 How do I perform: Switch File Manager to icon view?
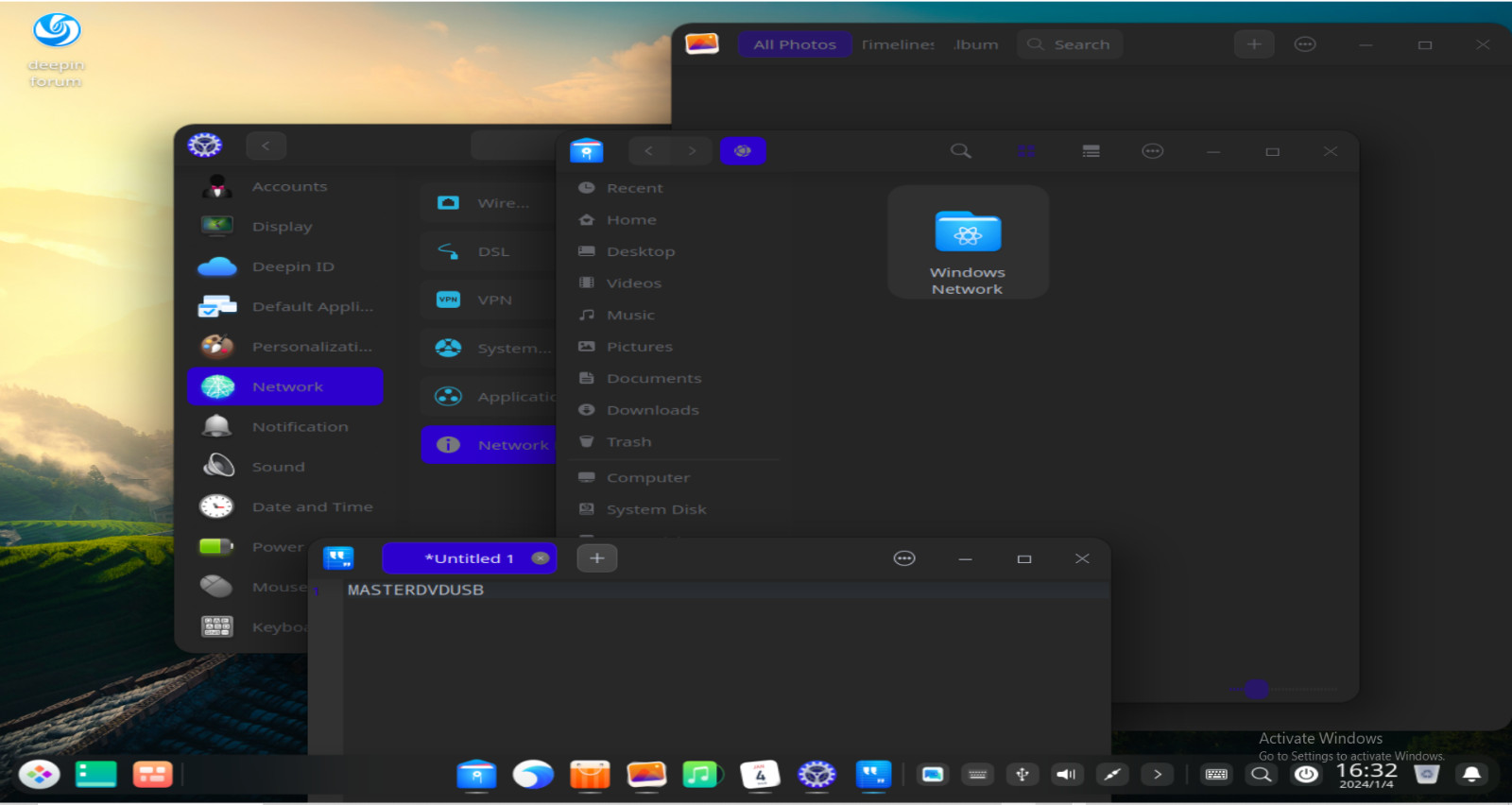[x=1026, y=151]
